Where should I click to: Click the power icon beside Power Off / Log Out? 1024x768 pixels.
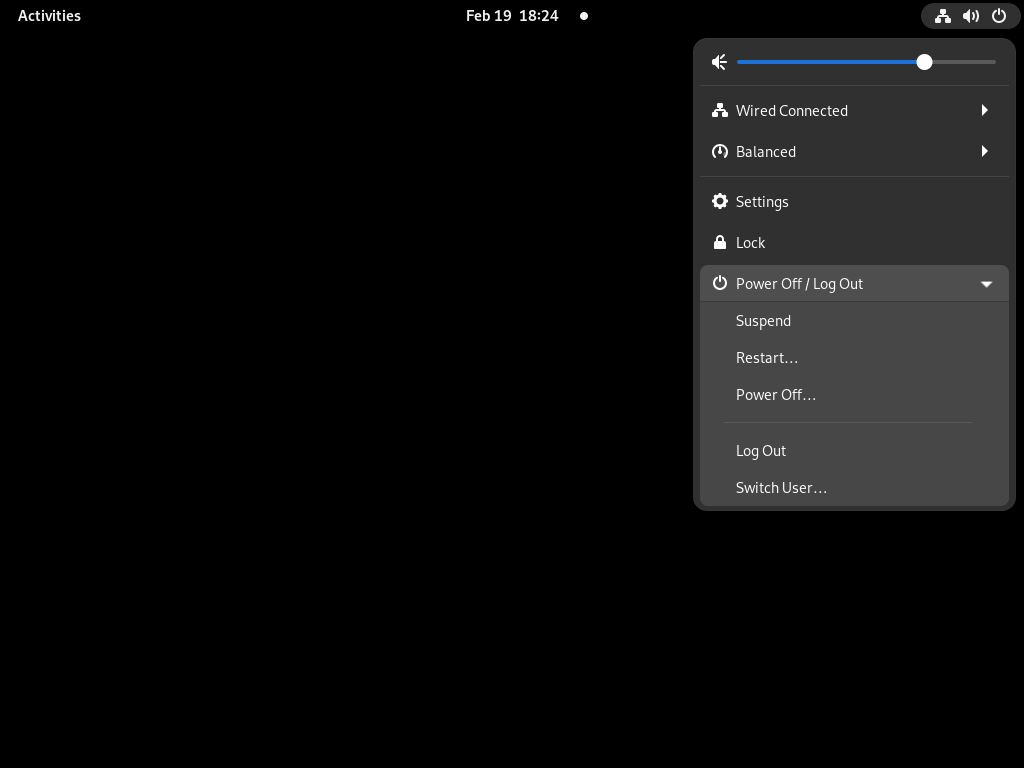[x=720, y=283]
